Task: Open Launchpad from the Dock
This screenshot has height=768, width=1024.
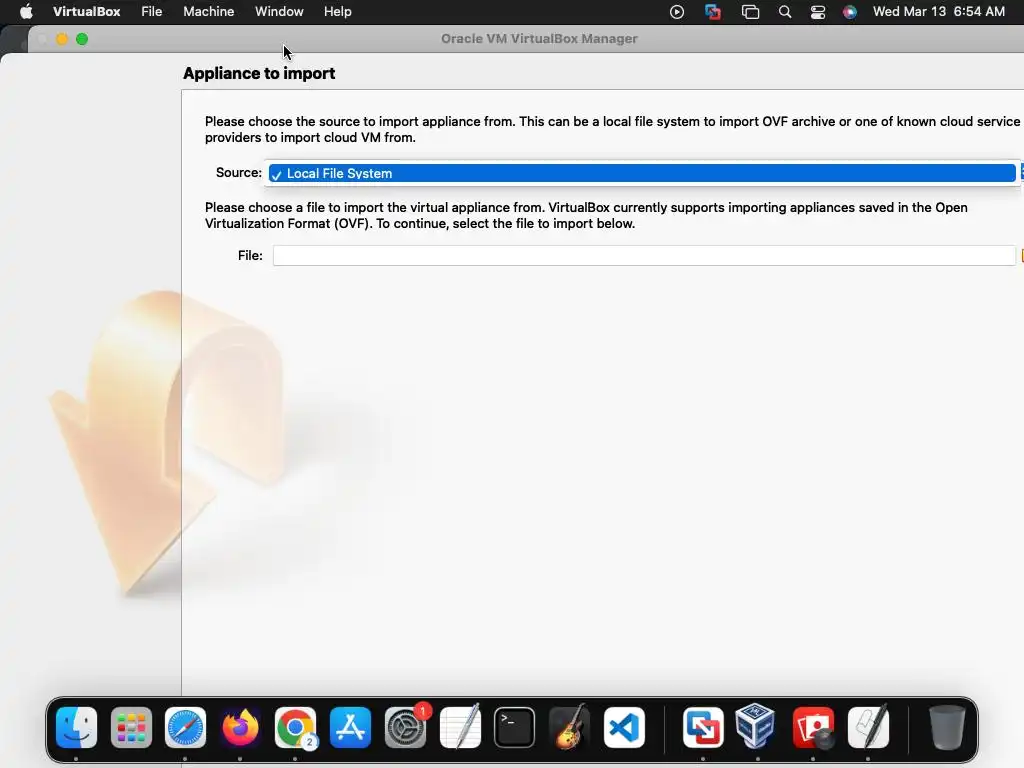Action: pos(131,727)
